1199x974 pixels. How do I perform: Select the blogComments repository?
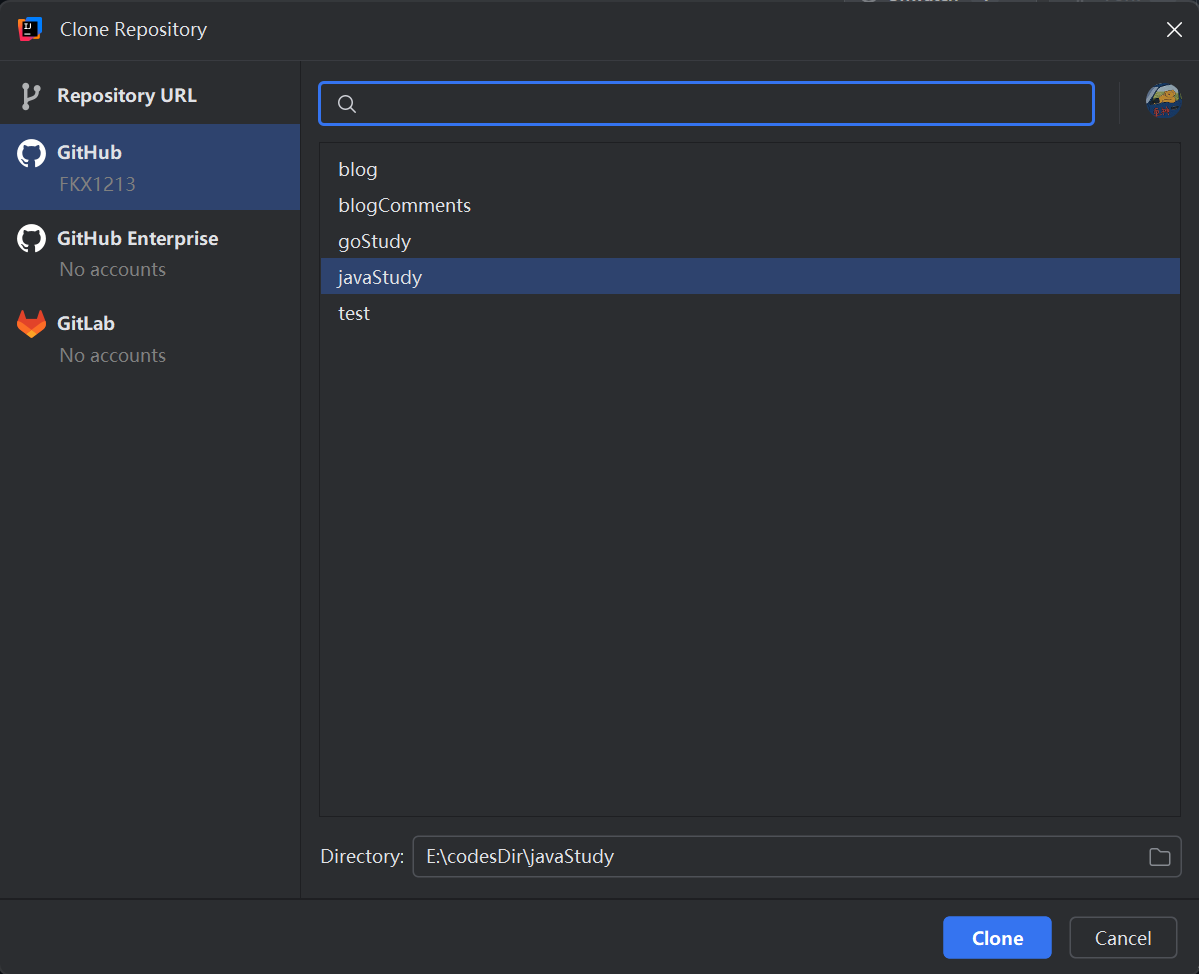(750, 205)
